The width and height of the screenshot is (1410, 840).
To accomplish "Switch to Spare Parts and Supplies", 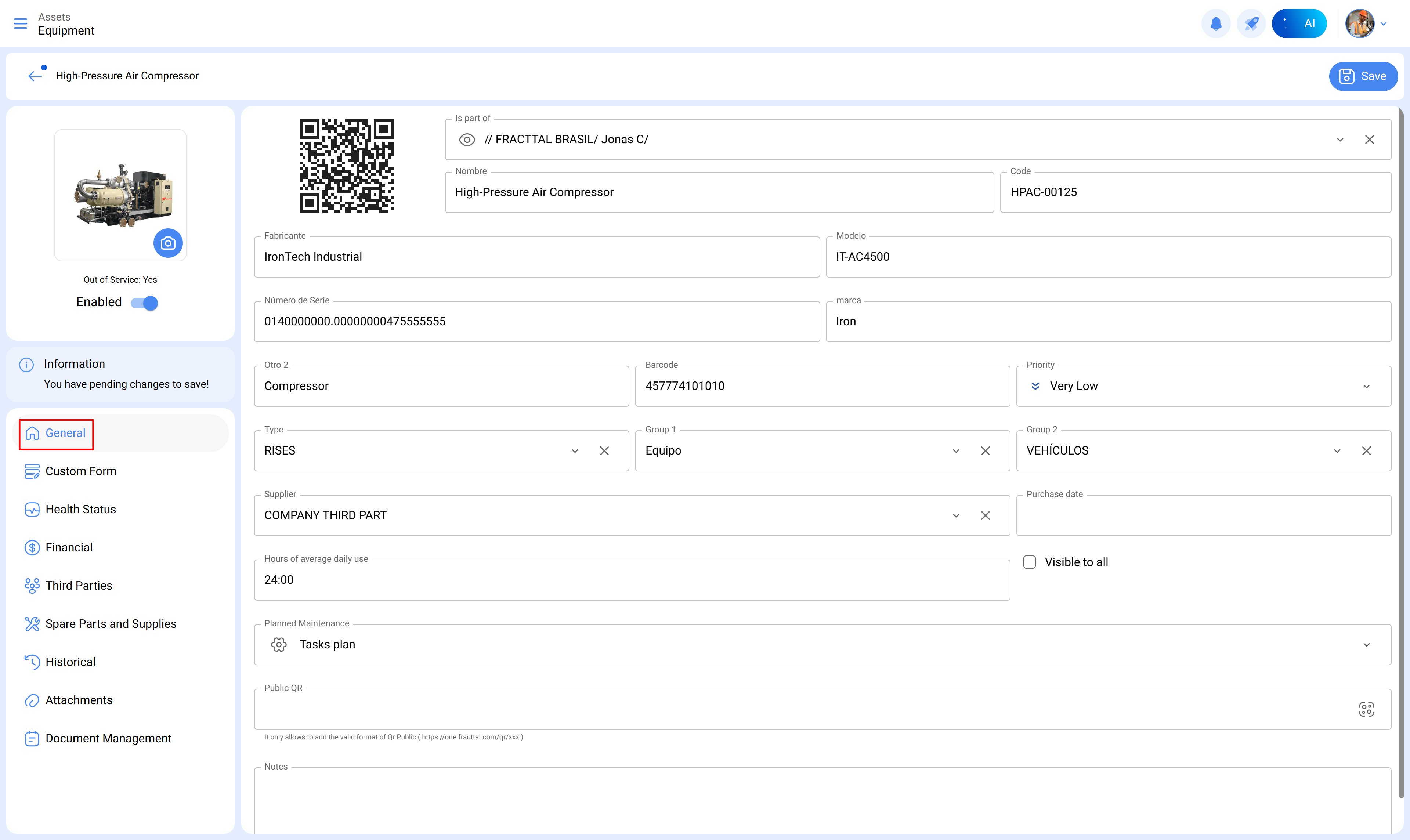I will (x=111, y=624).
